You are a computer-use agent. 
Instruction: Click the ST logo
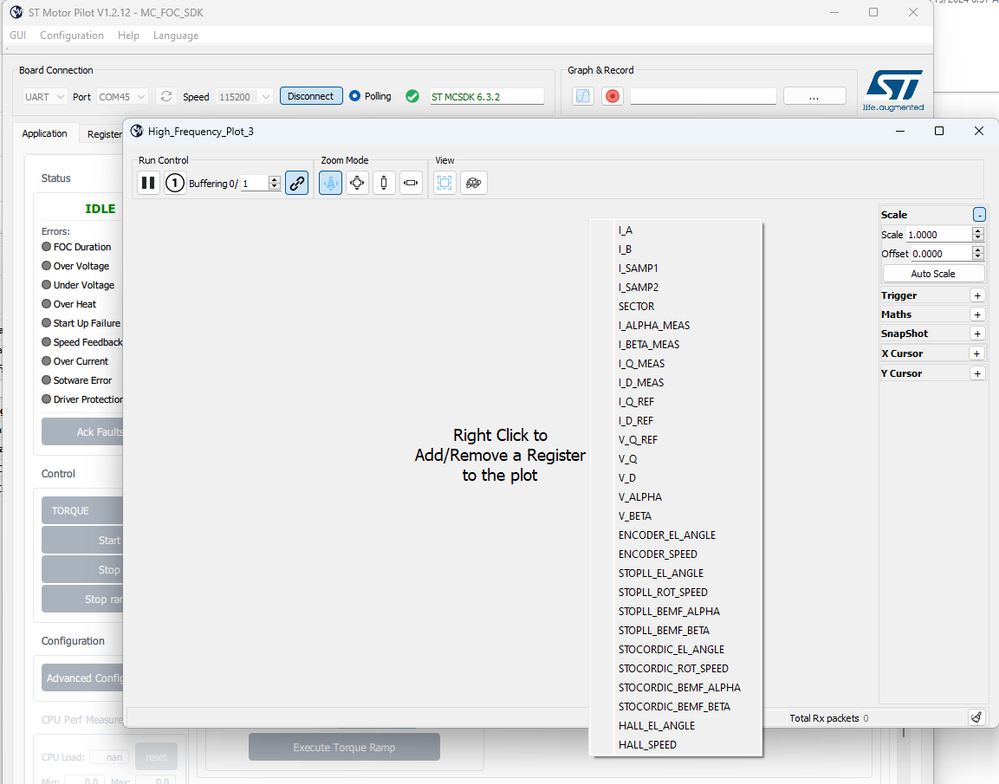894,90
